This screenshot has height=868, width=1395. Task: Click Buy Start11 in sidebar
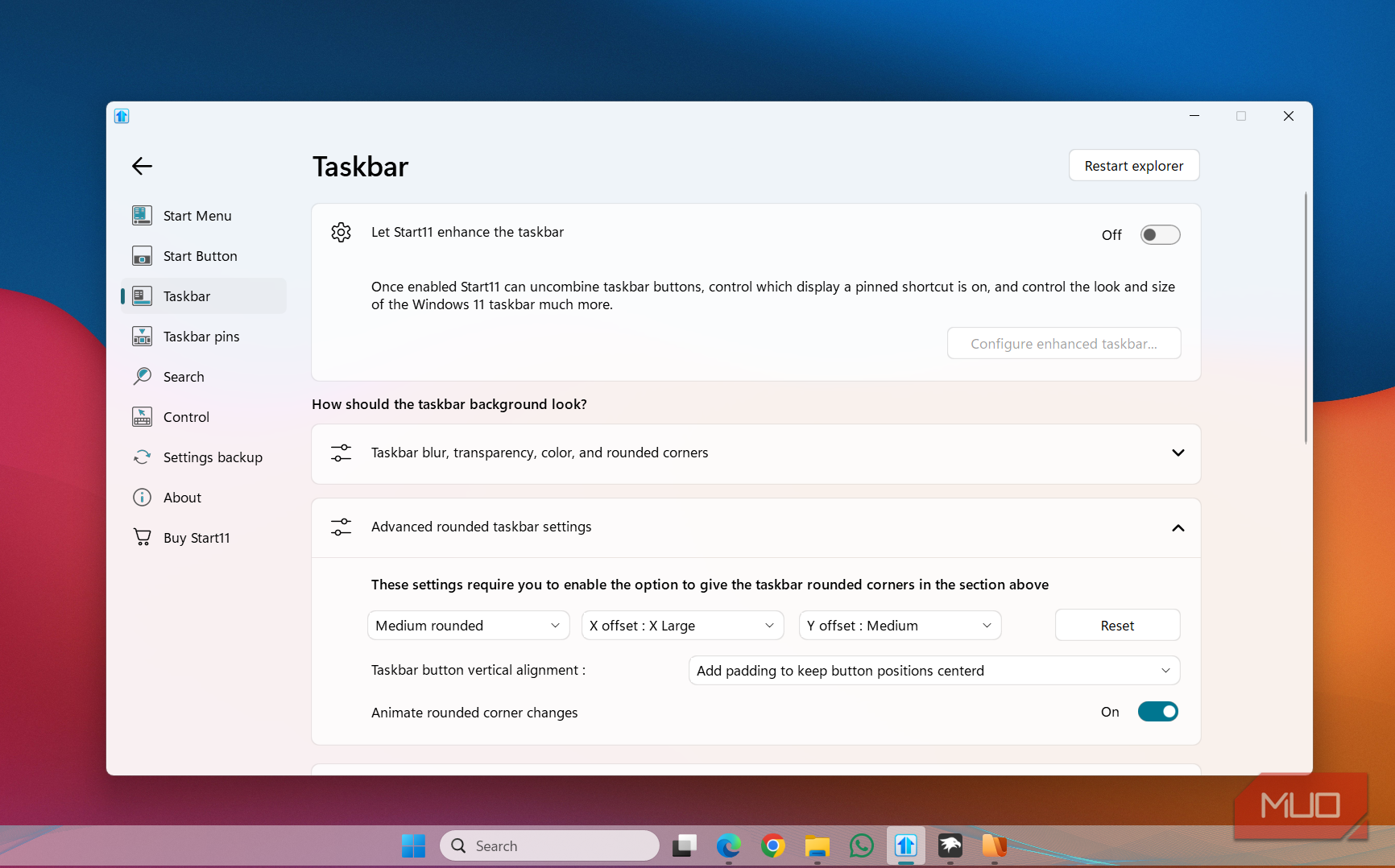[x=204, y=538]
